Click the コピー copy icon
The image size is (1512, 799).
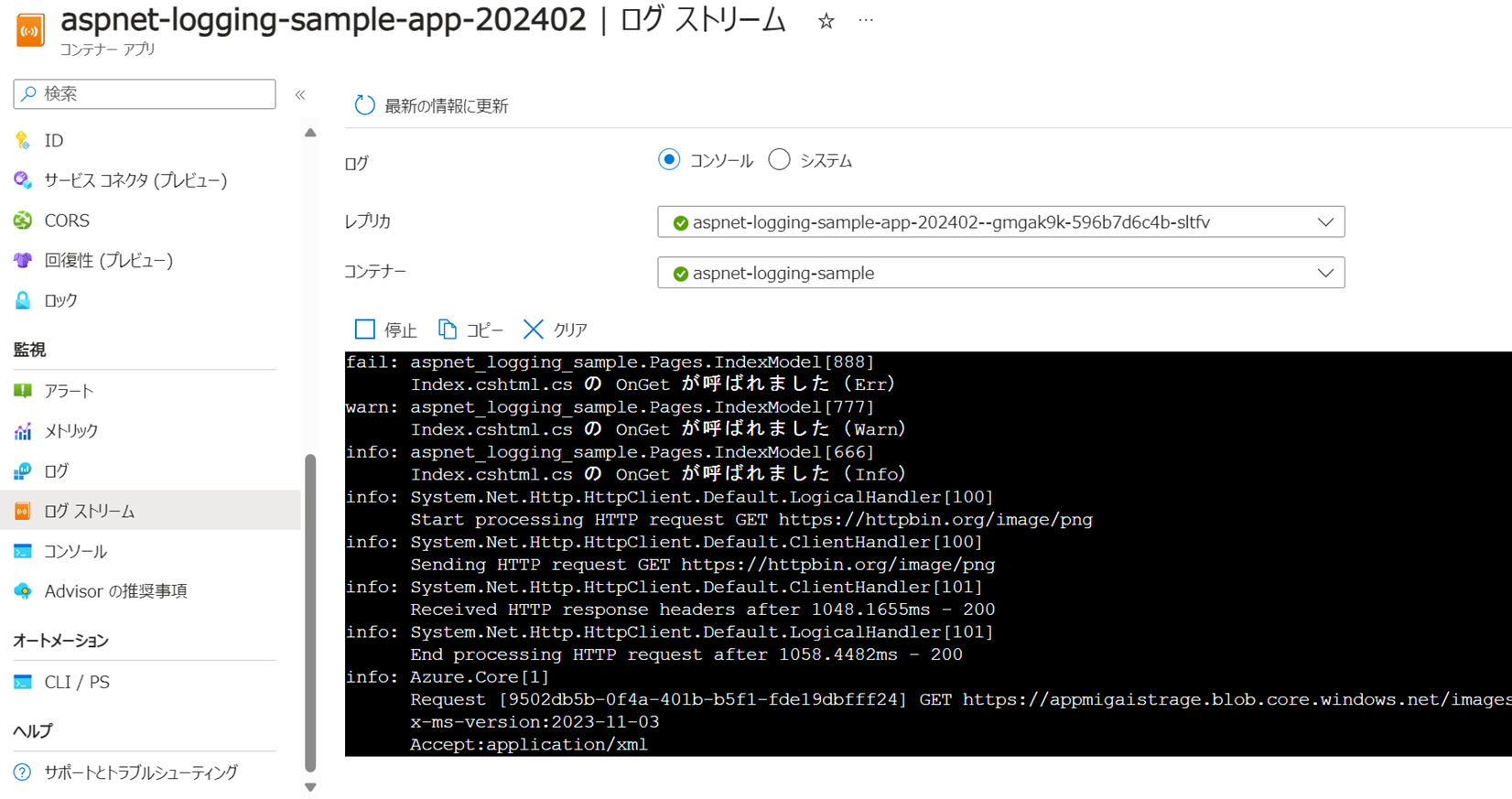point(447,329)
